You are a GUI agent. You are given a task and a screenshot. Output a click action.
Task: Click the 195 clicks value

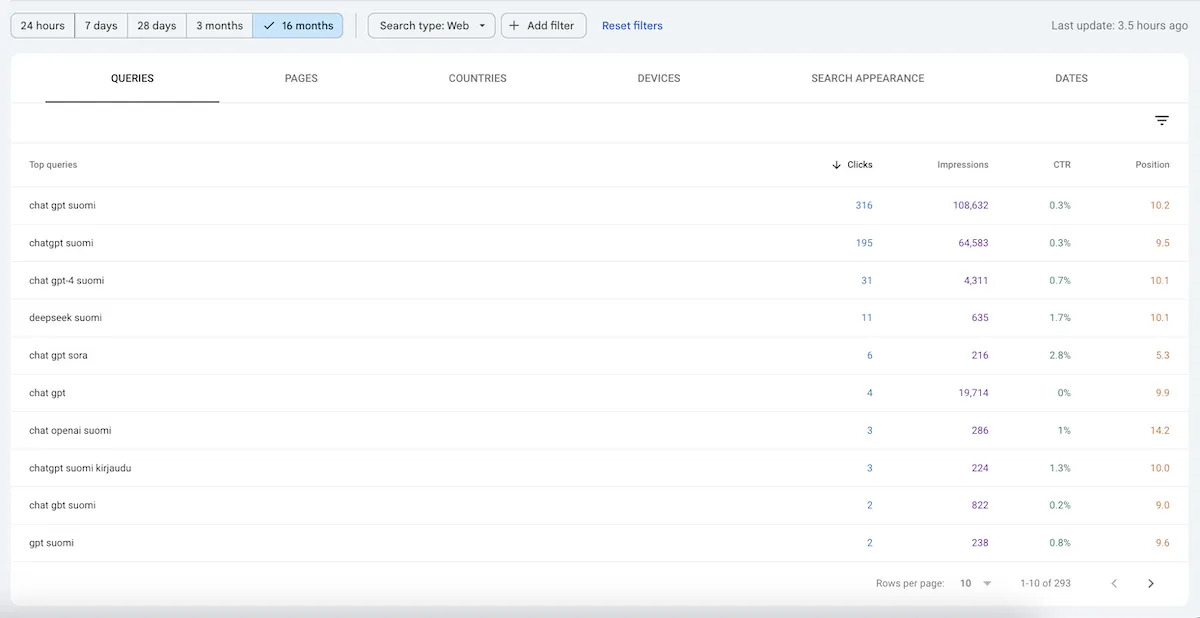(864, 243)
